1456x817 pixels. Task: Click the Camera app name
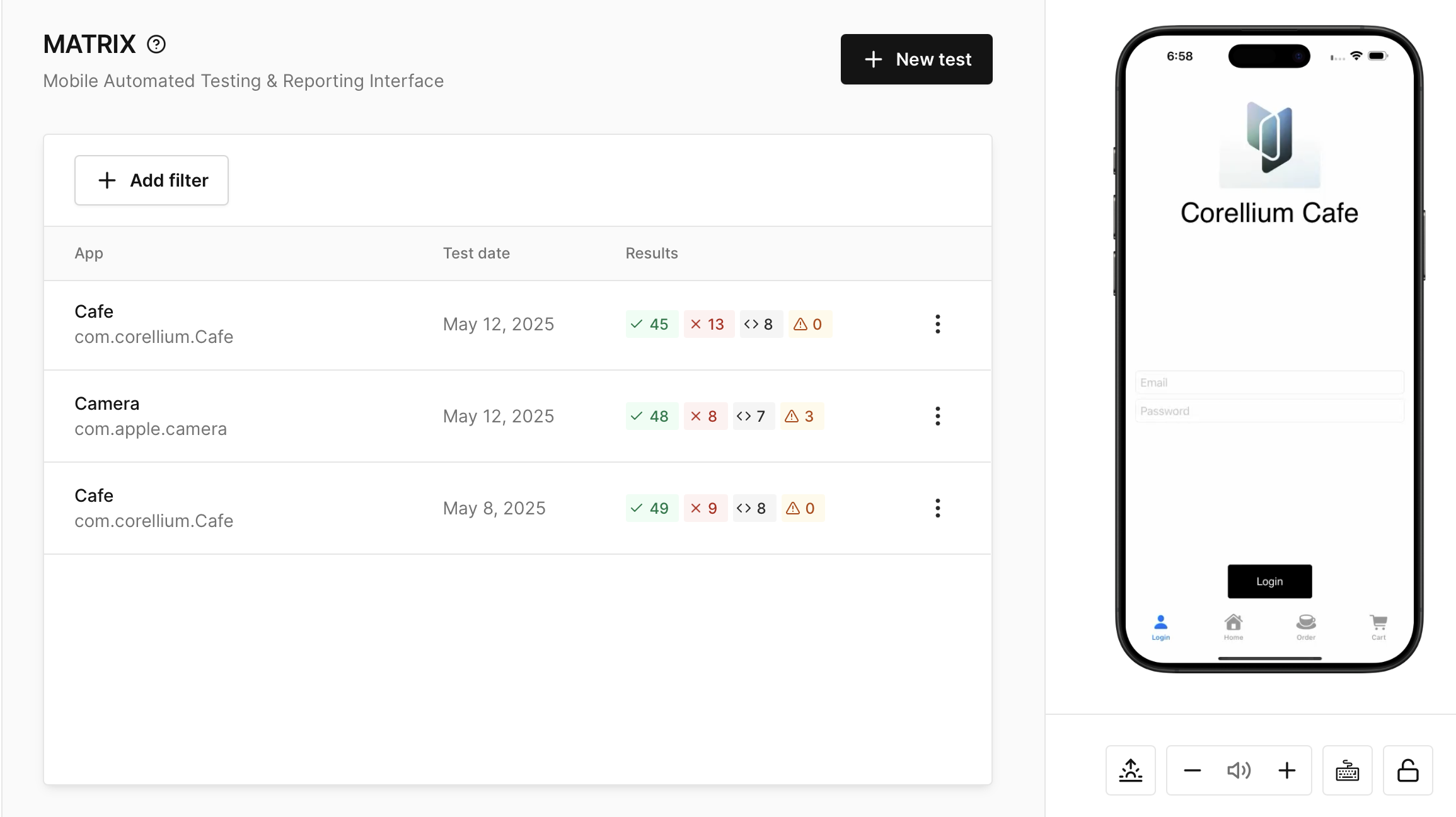click(x=107, y=403)
